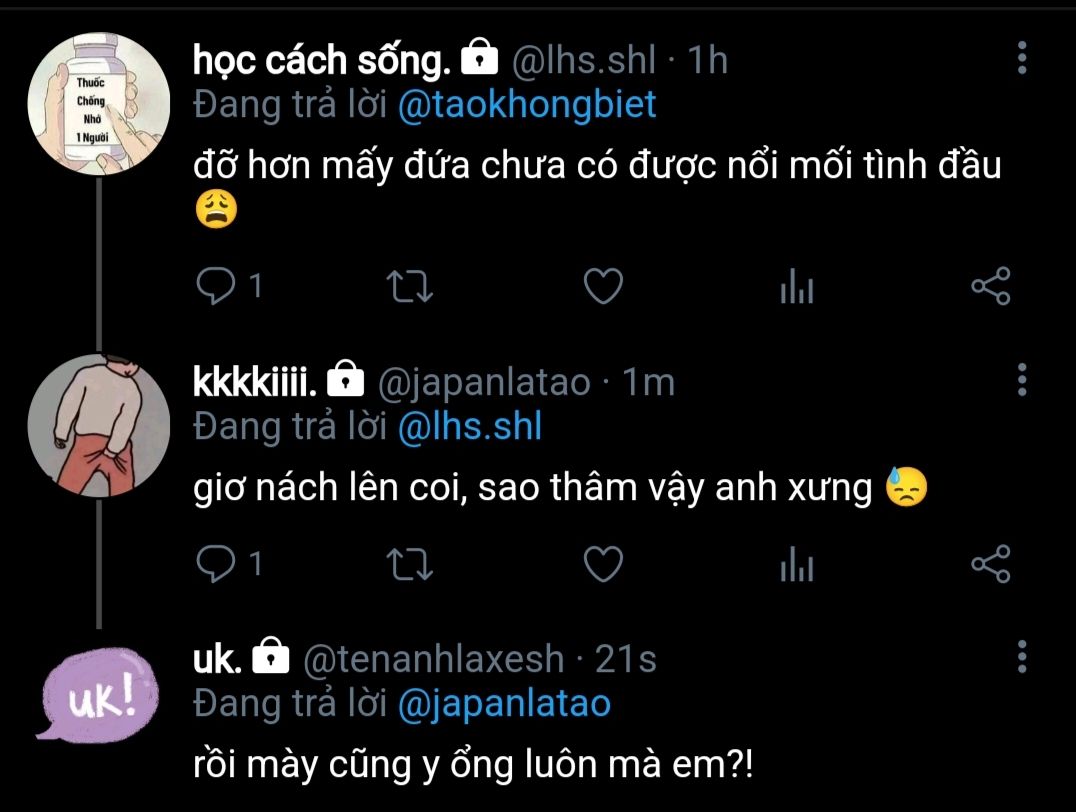View analytics for kkkkiiii. tweet

point(797,566)
